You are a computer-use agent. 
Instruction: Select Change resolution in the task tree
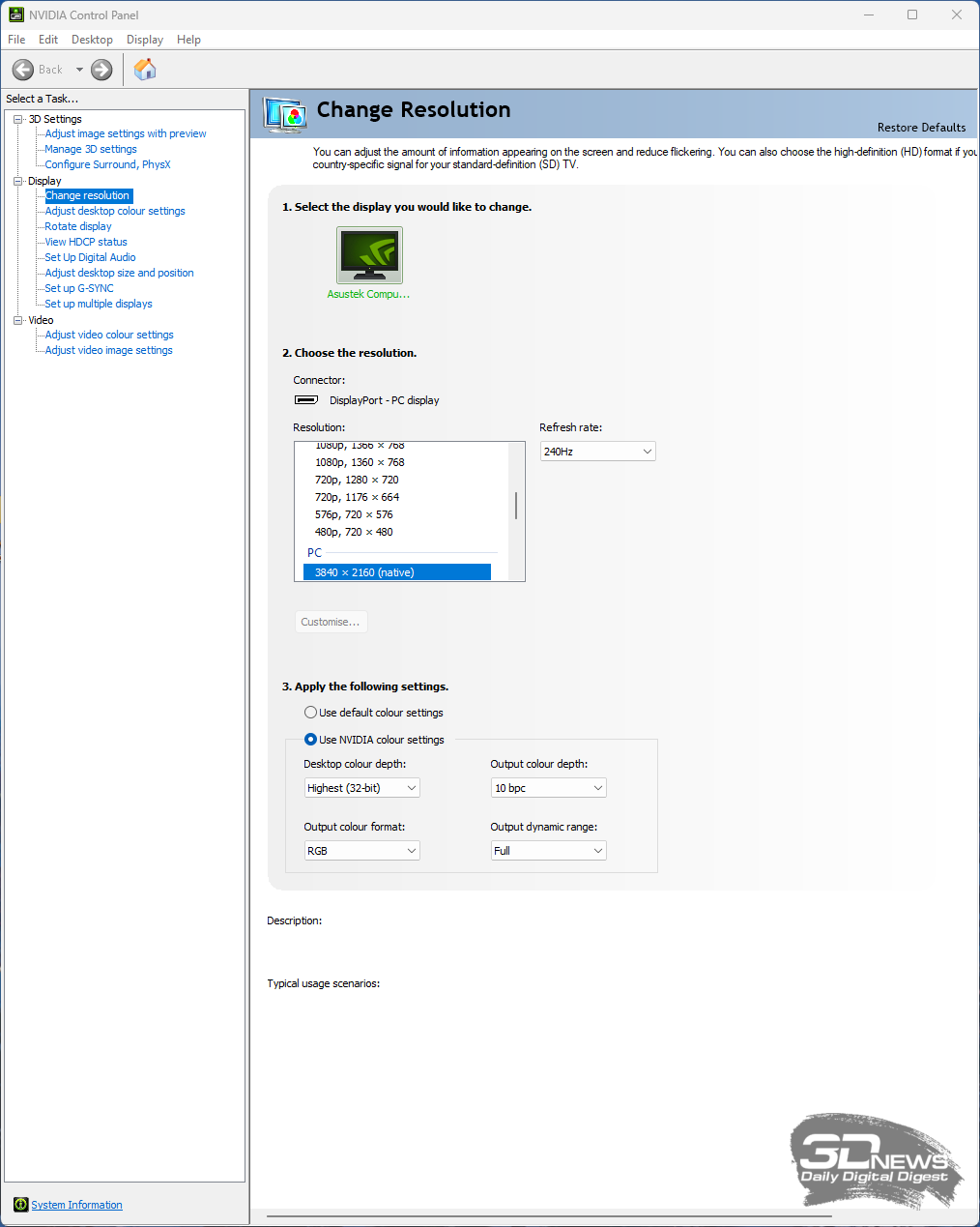pos(88,195)
